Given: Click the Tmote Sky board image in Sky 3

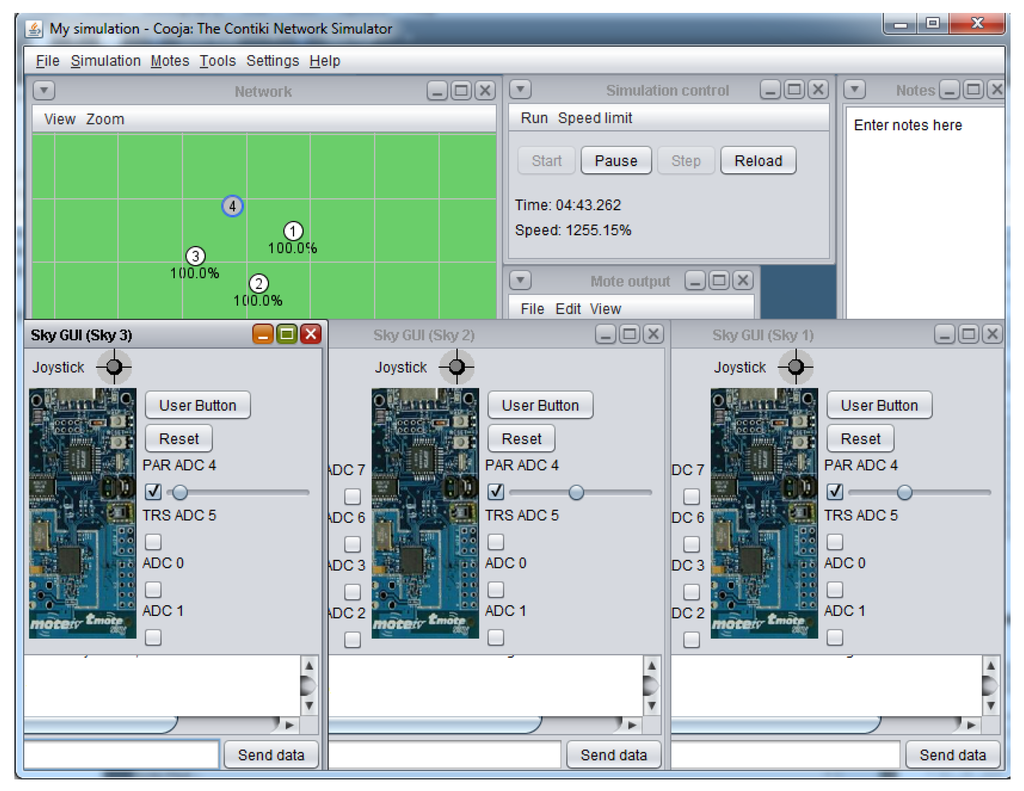Looking at the screenshot, I should 83,513.
